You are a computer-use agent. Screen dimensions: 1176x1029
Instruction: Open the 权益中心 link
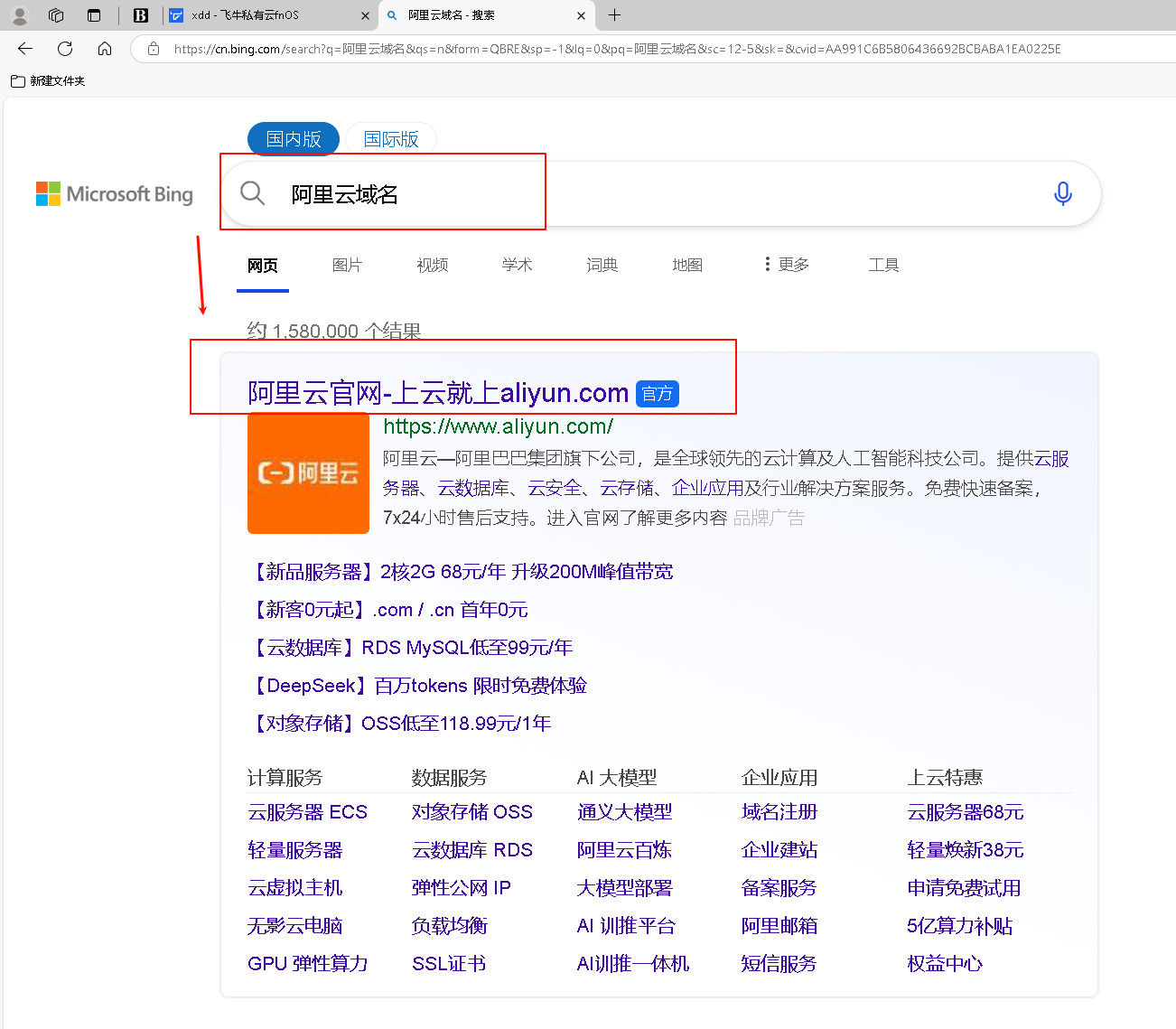[945, 964]
